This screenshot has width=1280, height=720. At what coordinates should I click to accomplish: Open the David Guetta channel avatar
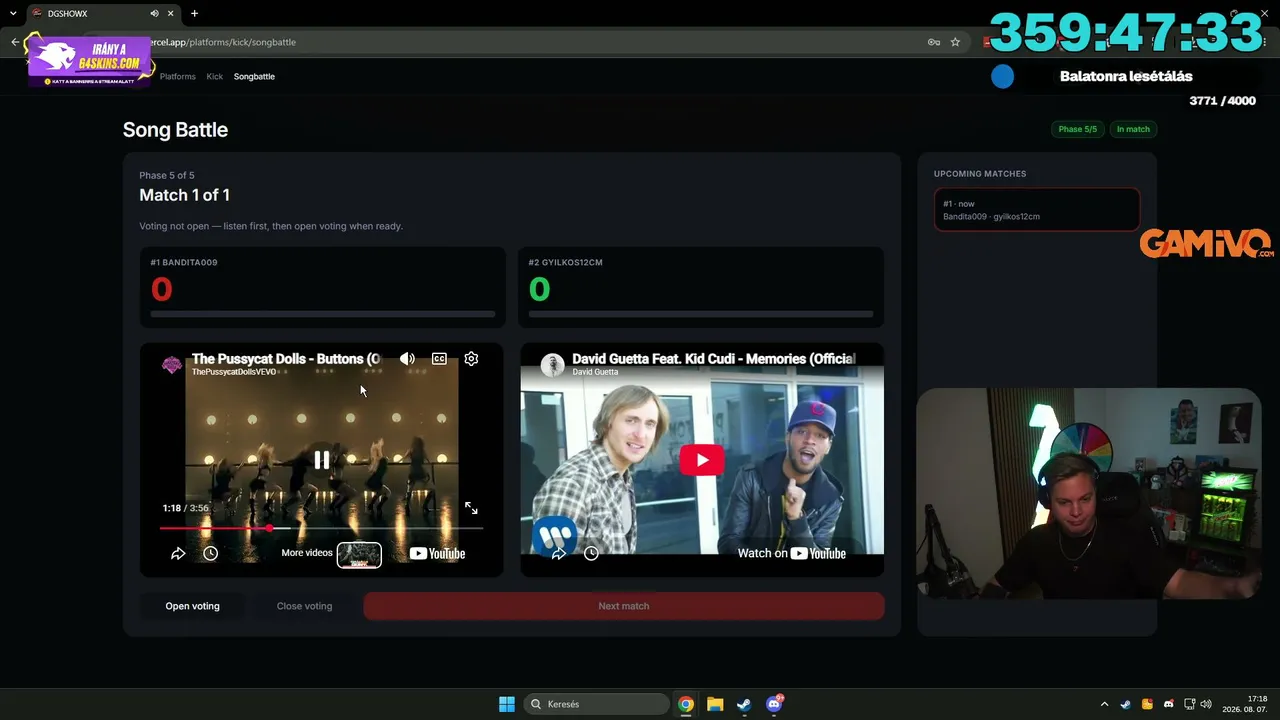[x=552, y=365]
